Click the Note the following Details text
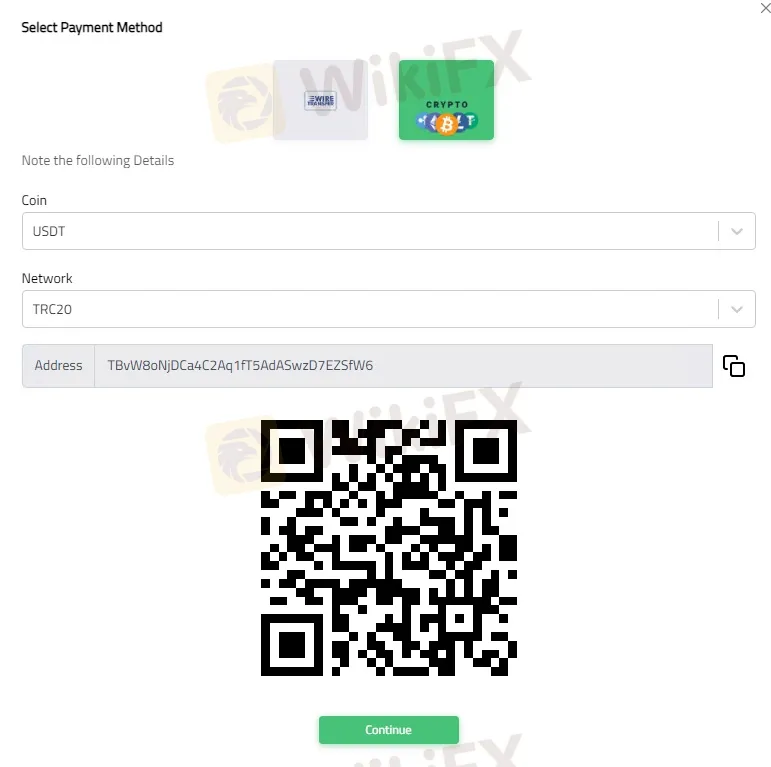 98,161
